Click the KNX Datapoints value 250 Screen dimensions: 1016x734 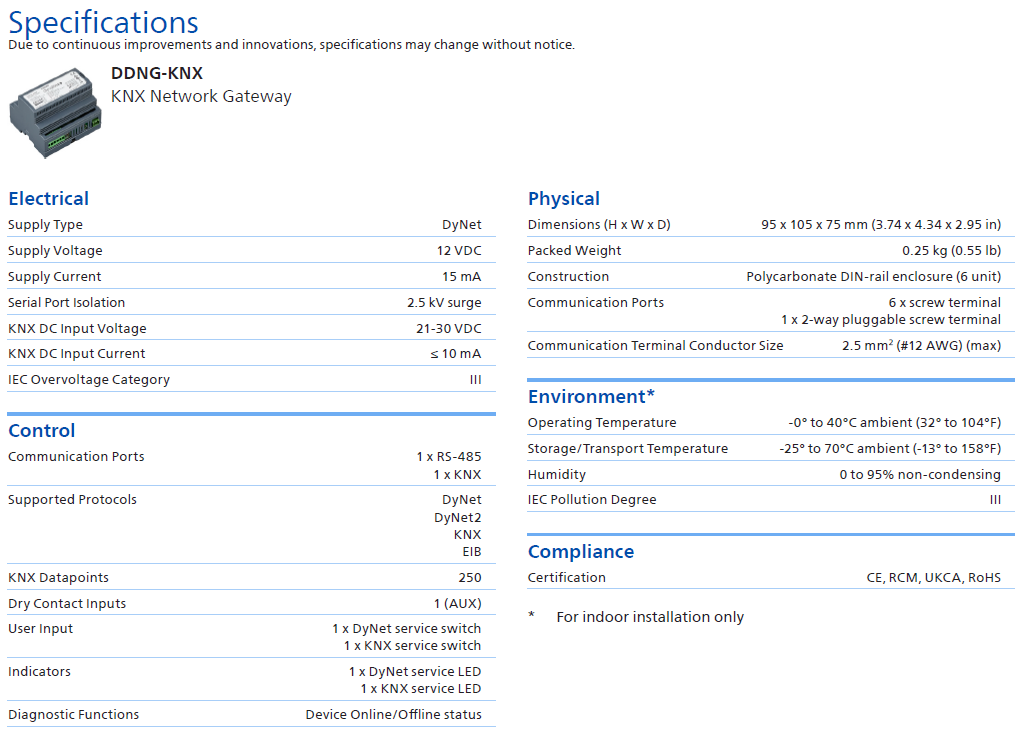(x=469, y=577)
